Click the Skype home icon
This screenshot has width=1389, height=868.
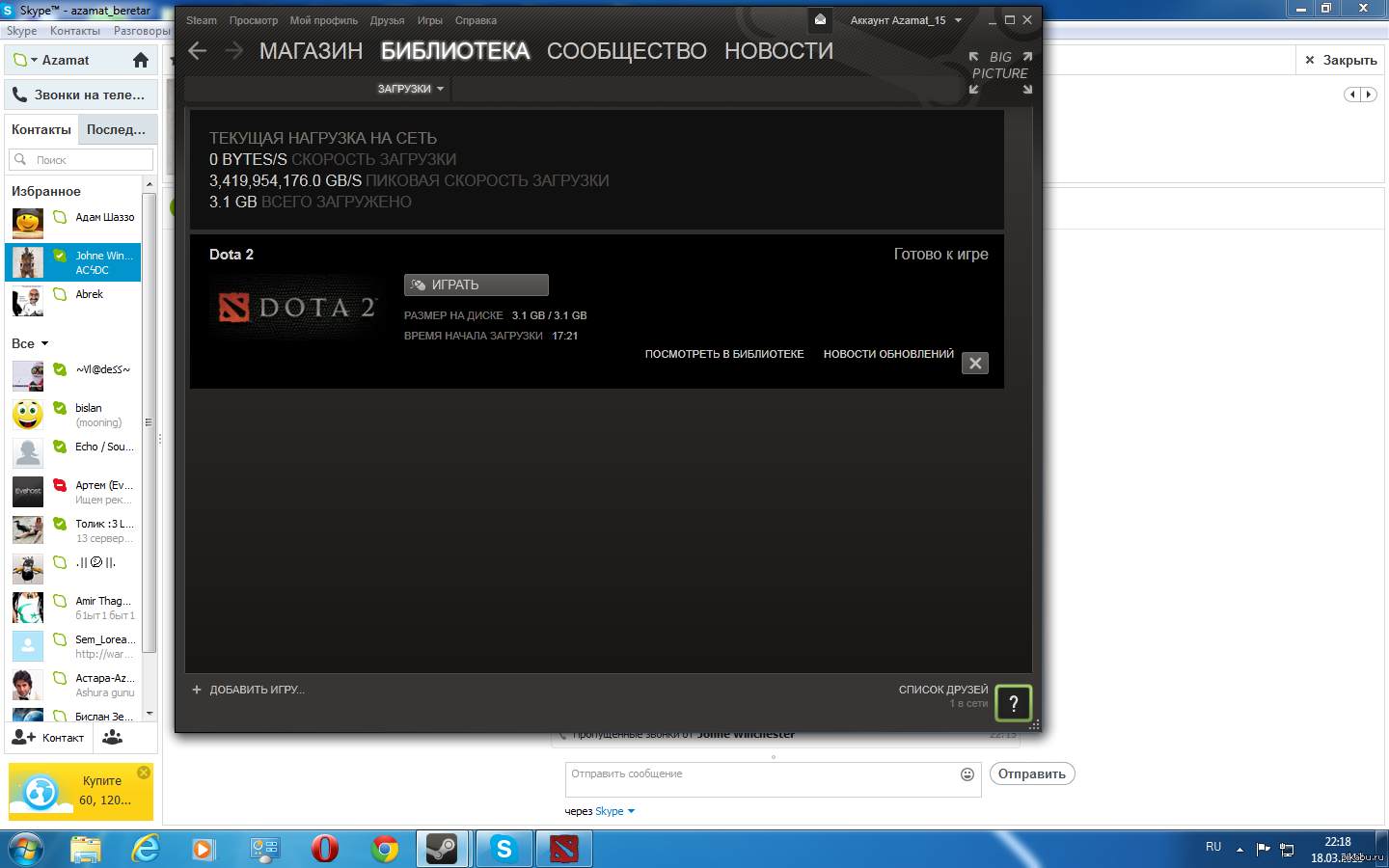click(141, 61)
